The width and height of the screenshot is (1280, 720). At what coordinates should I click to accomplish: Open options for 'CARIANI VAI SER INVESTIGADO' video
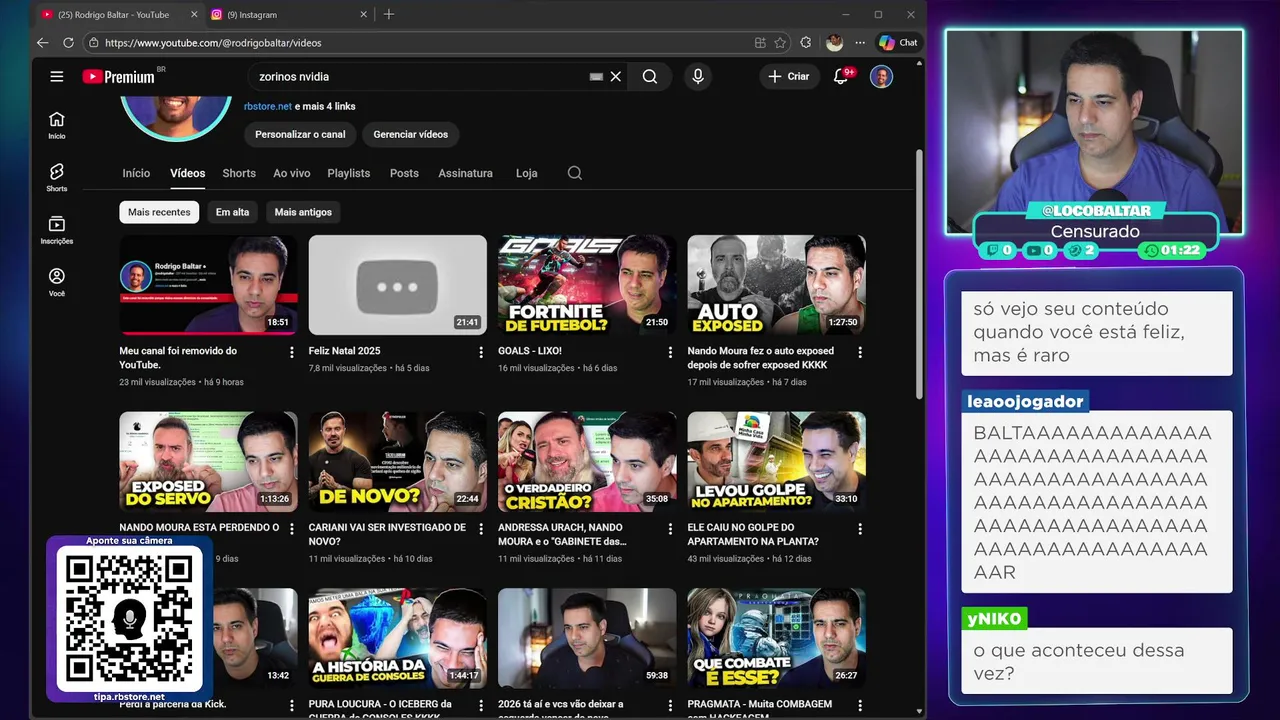coord(481,528)
